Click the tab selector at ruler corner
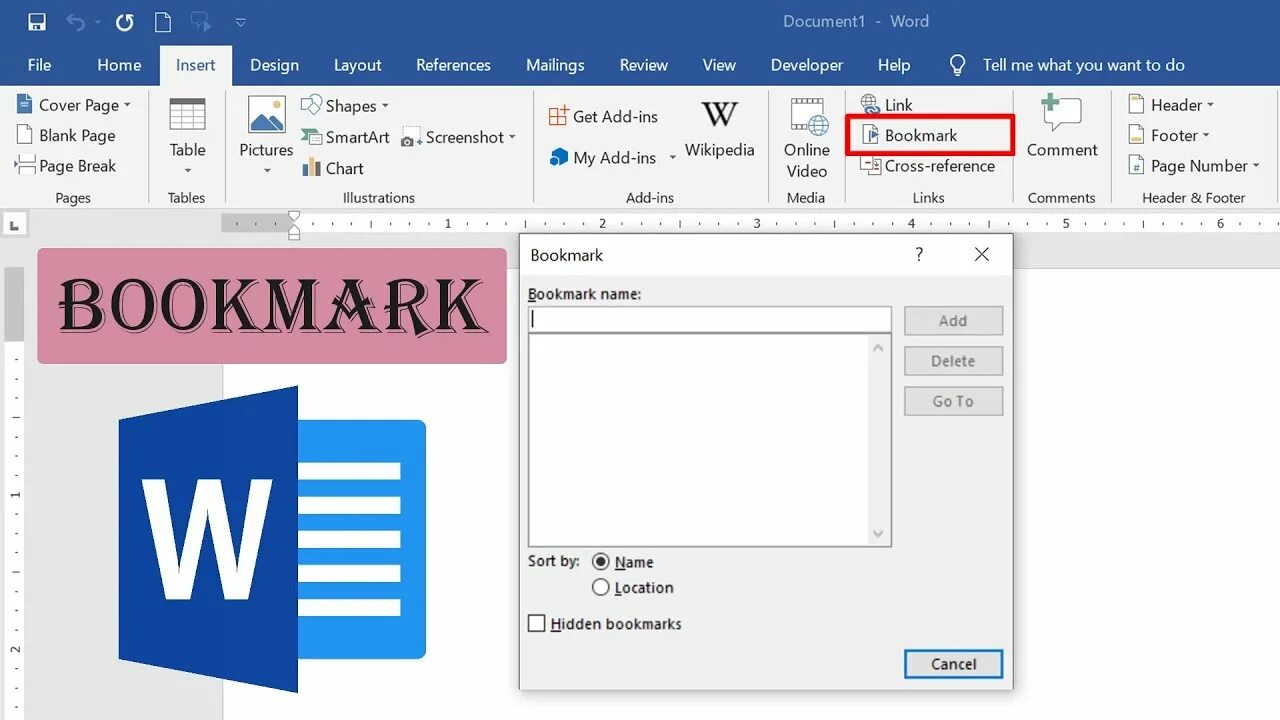Screen dimensions: 1280x720 14,226
